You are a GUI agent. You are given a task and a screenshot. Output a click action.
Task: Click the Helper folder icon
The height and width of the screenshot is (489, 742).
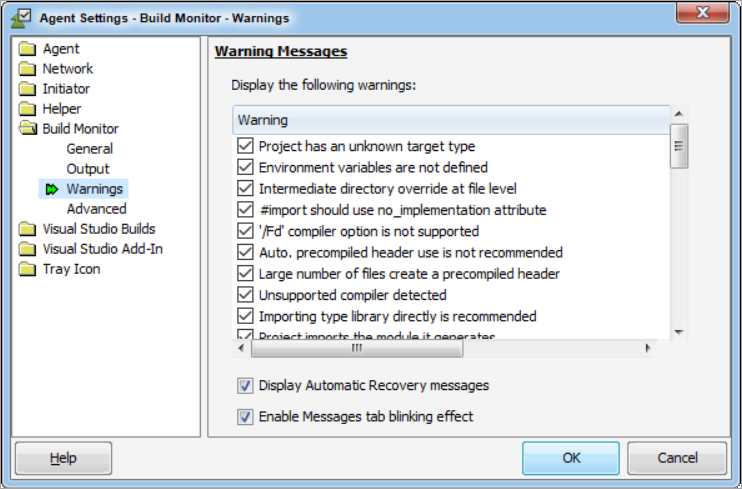coord(27,109)
